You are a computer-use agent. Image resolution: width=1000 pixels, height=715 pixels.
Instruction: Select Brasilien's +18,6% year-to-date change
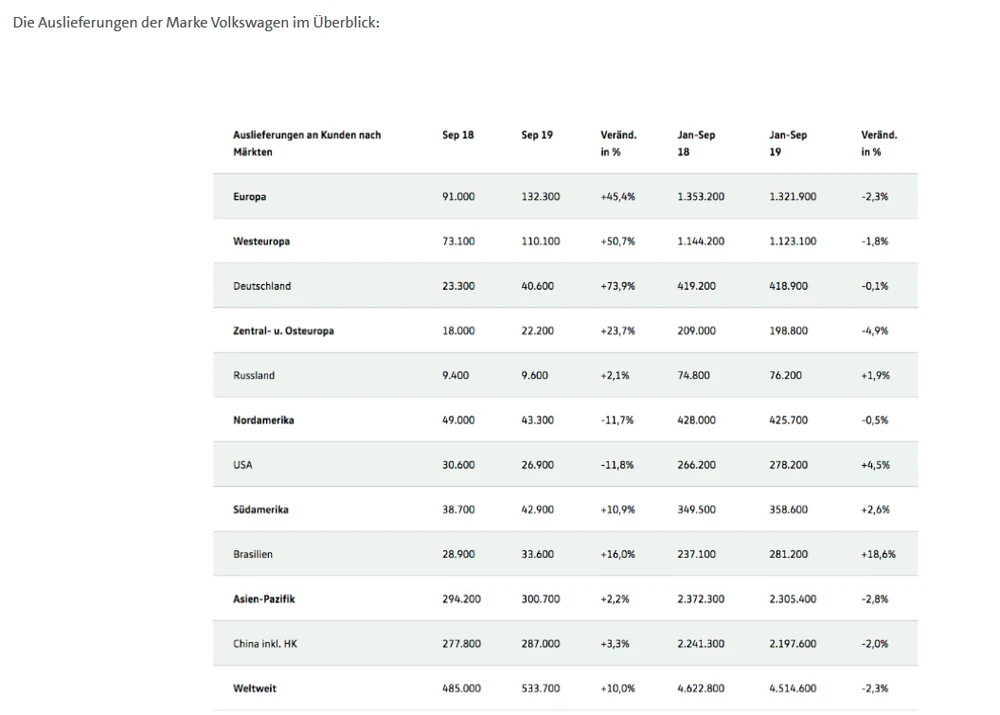coord(878,554)
